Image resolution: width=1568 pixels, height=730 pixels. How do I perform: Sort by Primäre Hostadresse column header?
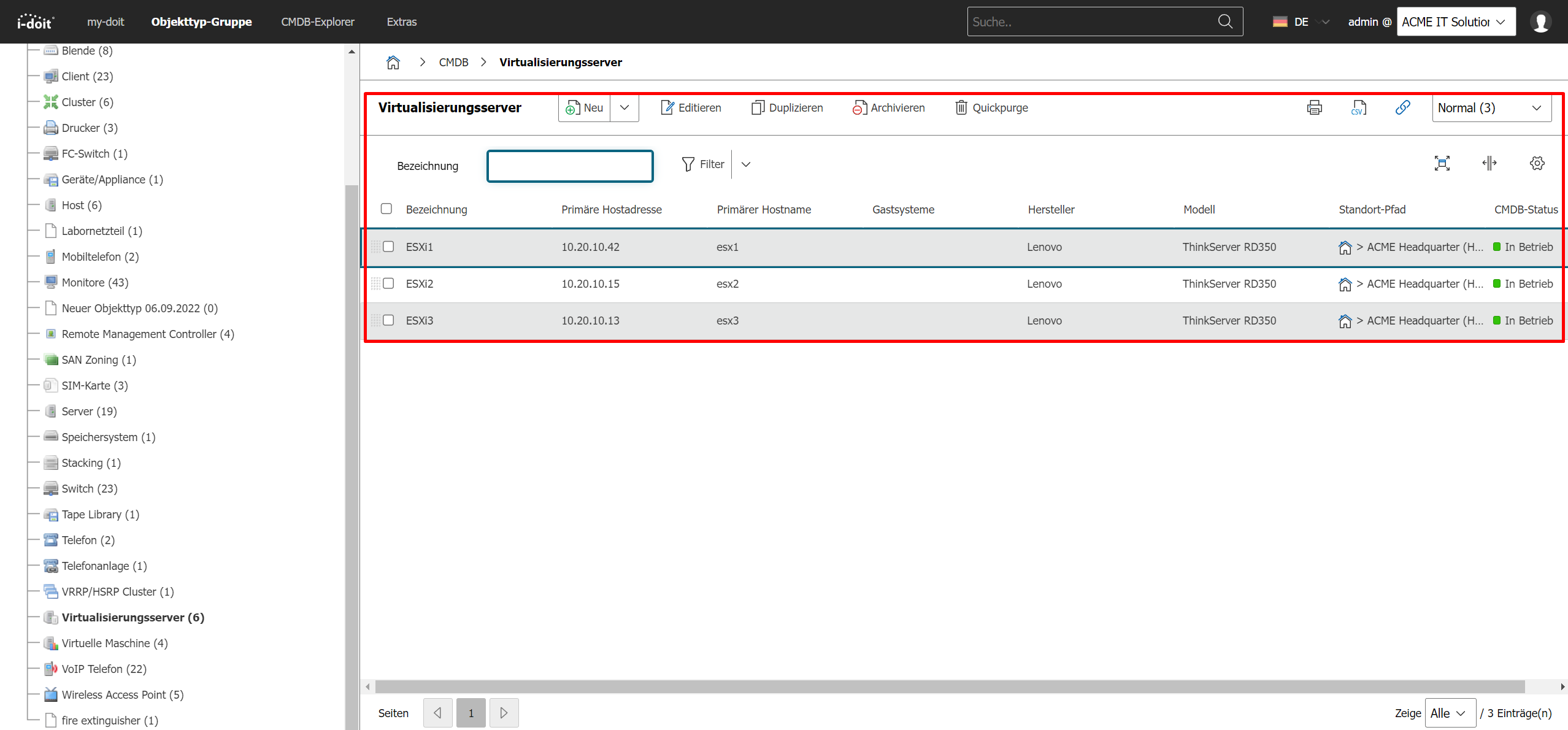[x=611, y=209]
